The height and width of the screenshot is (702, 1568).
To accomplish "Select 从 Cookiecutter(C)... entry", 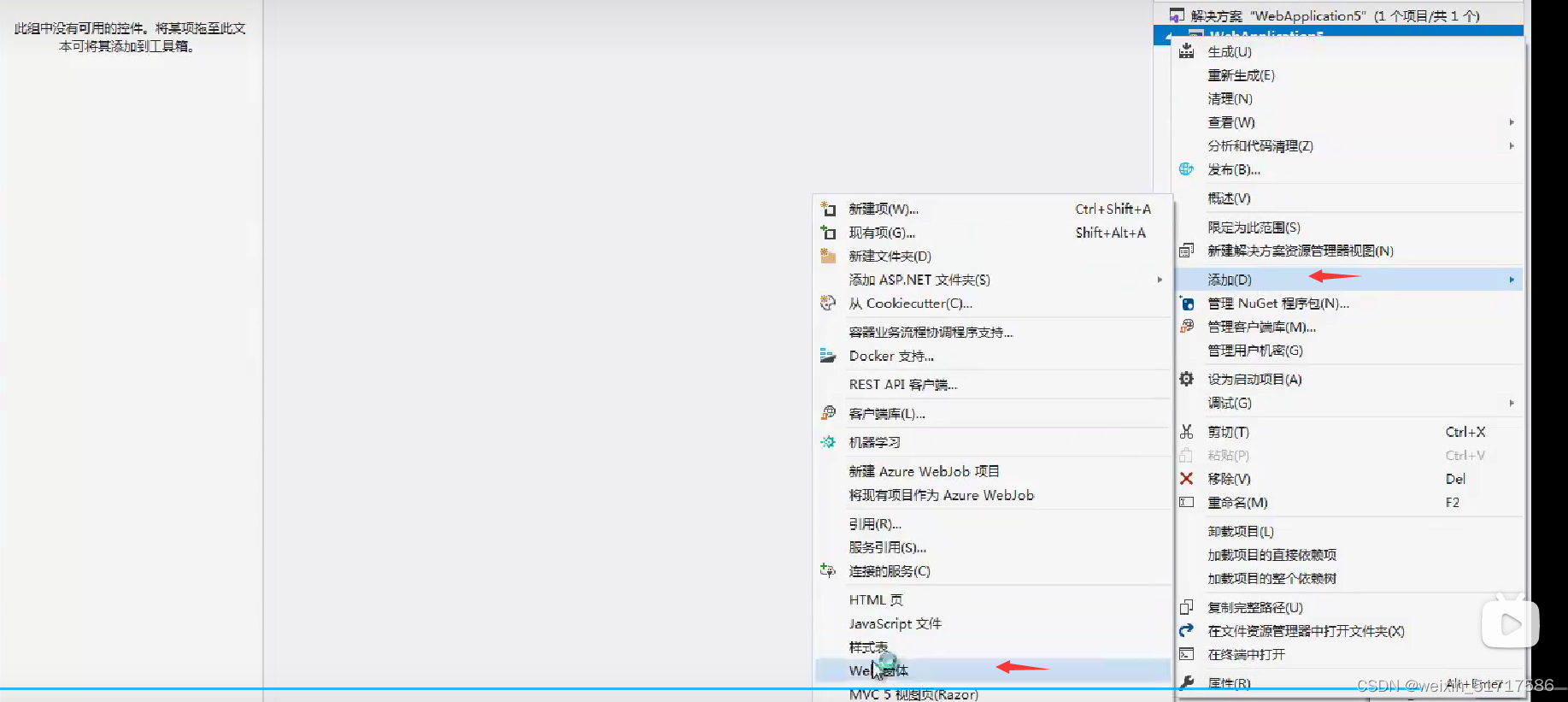I will pos(910,304).
